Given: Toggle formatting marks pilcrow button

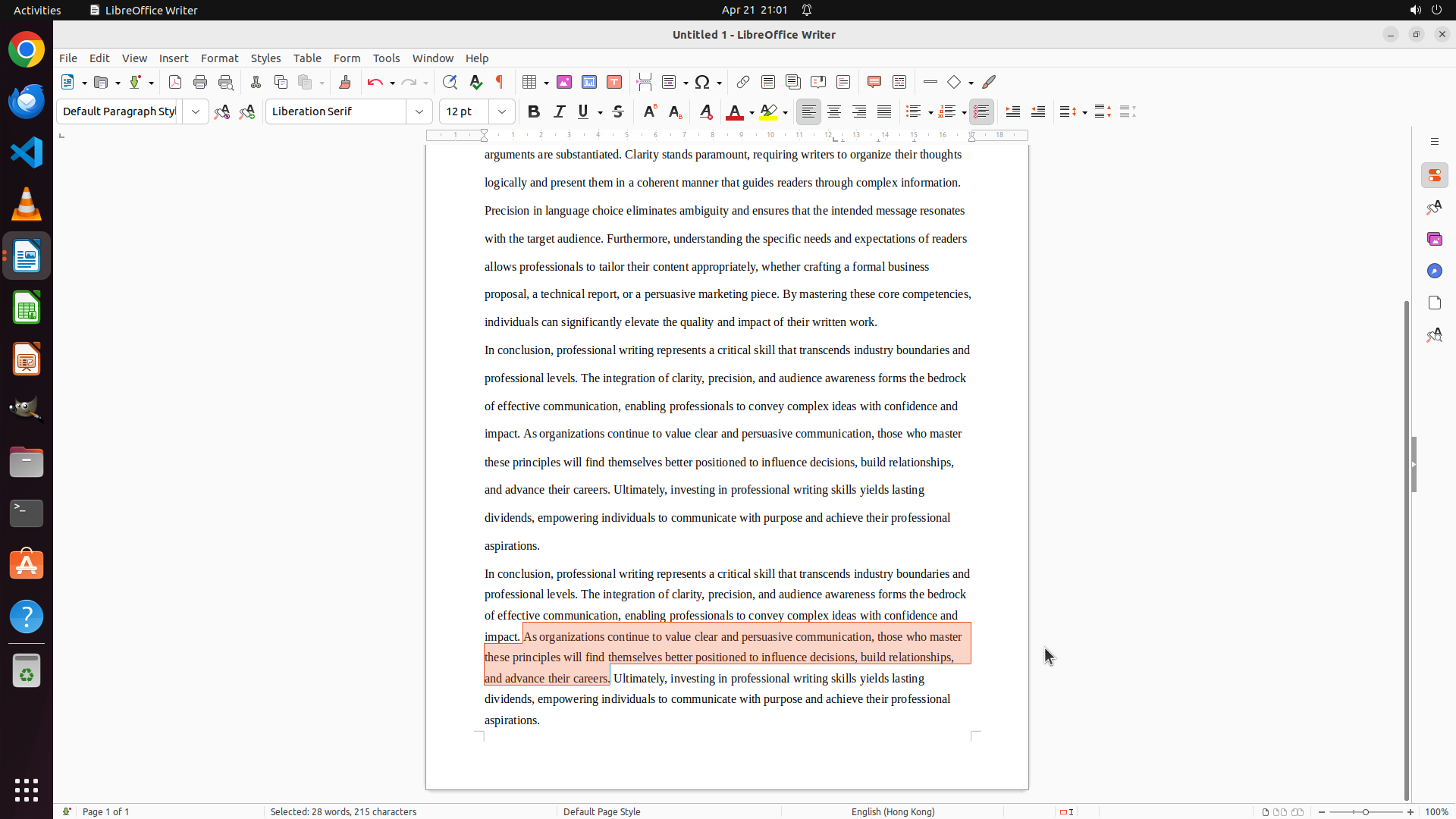Looking at the screenshot, I should tap(500, 82).
